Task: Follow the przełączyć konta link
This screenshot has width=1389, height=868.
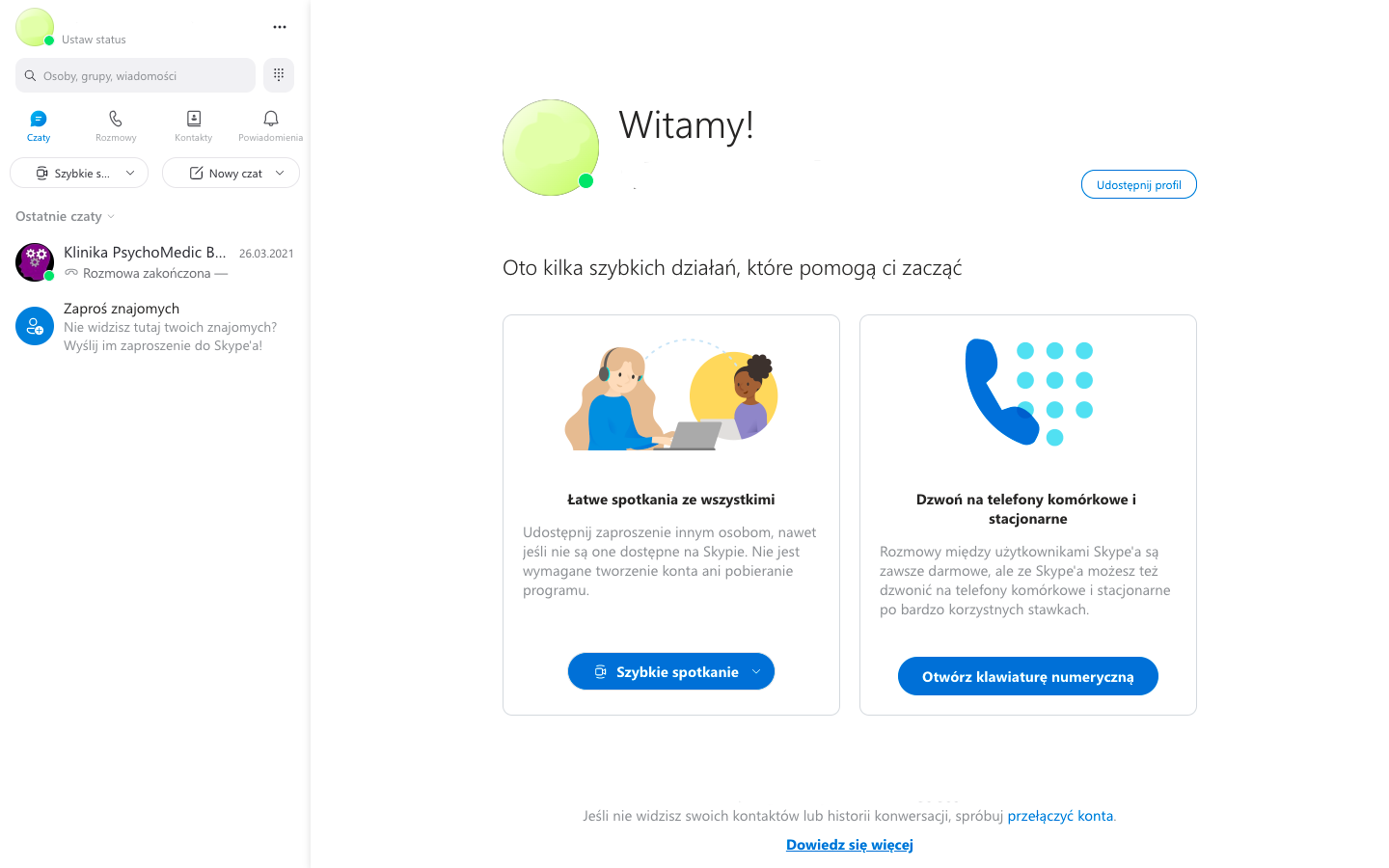Action: [x=1060, y=816]
